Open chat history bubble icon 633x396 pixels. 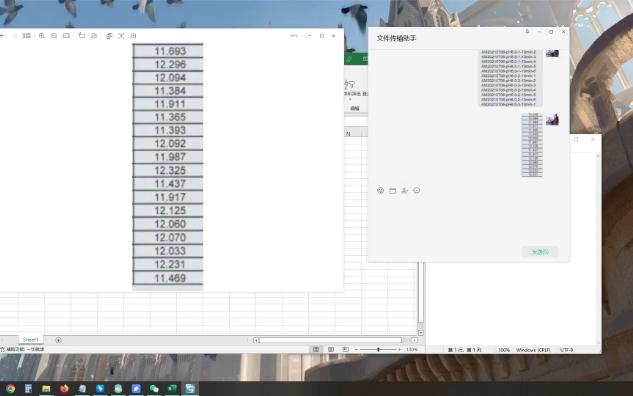coord(416,190)
